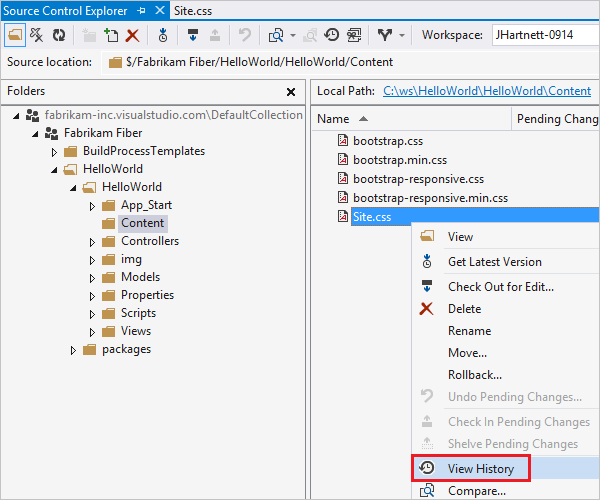Select the Scripts folder in tree
The image size is (600, 500).
139,313
